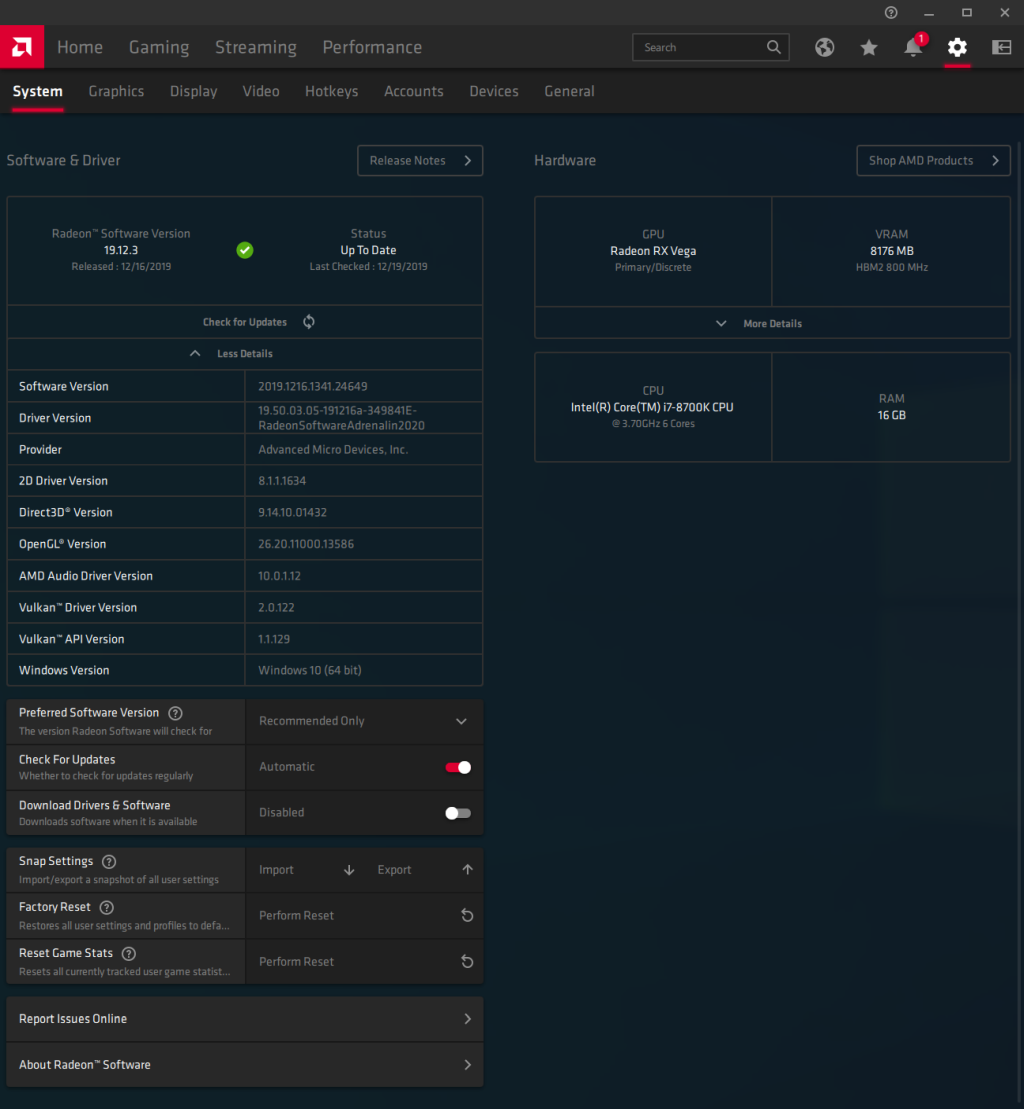Click the settings gear icon
Viewport: 1024px width, 1109px height.
(x=957, y=47)
